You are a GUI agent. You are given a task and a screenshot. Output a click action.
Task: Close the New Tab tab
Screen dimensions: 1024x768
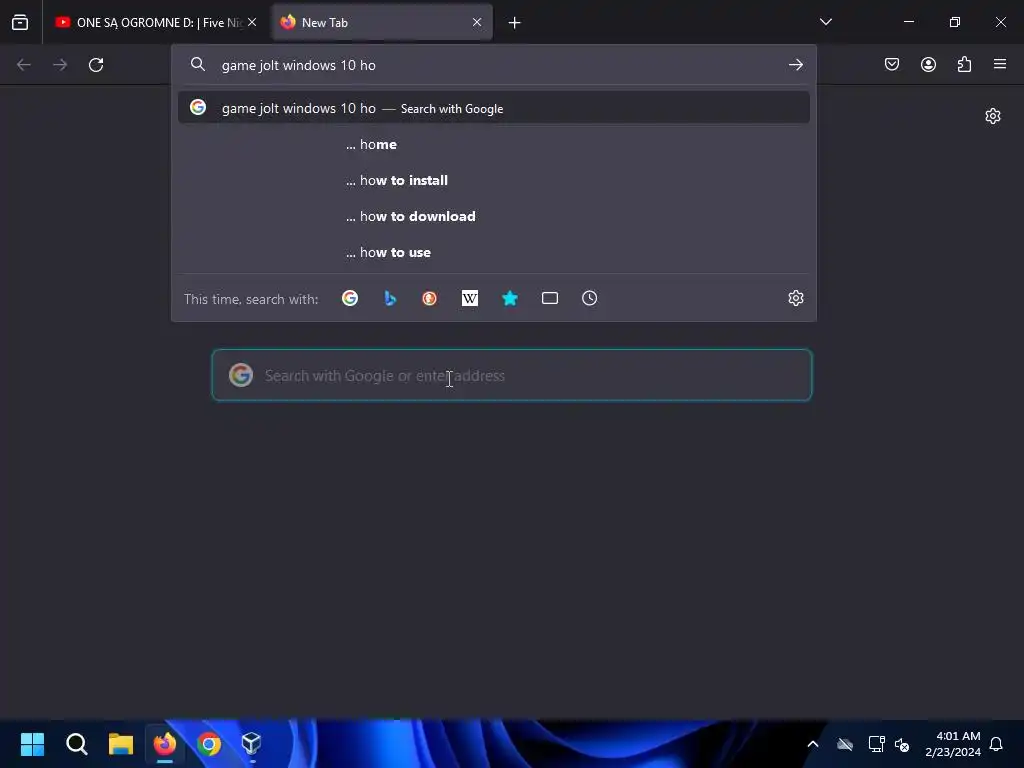coord(477,22)
